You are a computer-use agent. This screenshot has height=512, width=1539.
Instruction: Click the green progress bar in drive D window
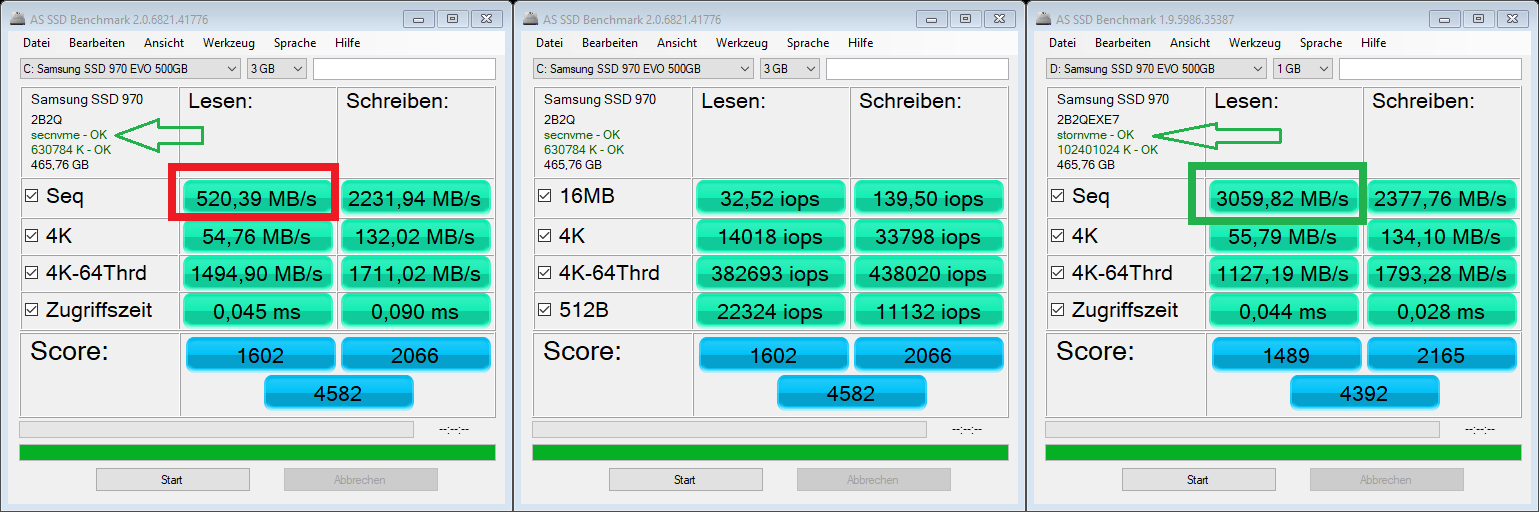pos(1283,453)
